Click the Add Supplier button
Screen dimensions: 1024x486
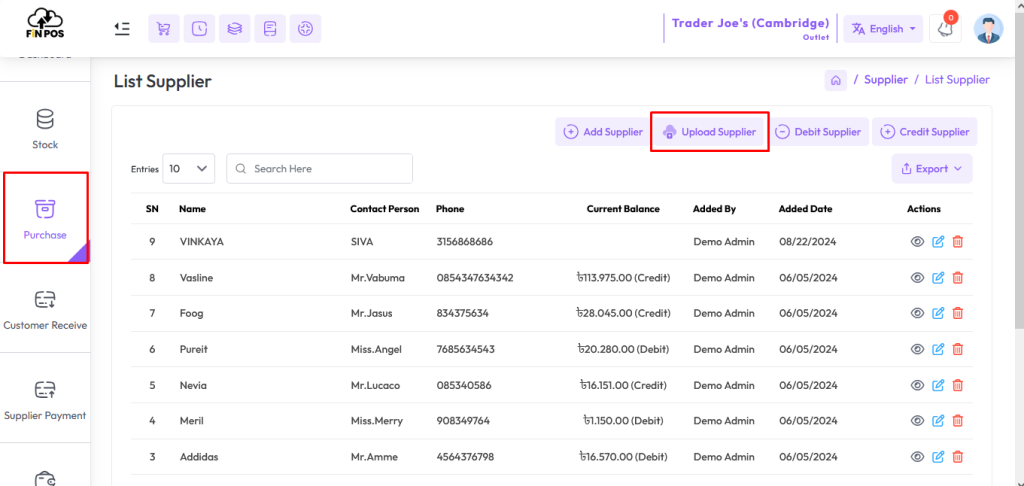pos(603,132)
